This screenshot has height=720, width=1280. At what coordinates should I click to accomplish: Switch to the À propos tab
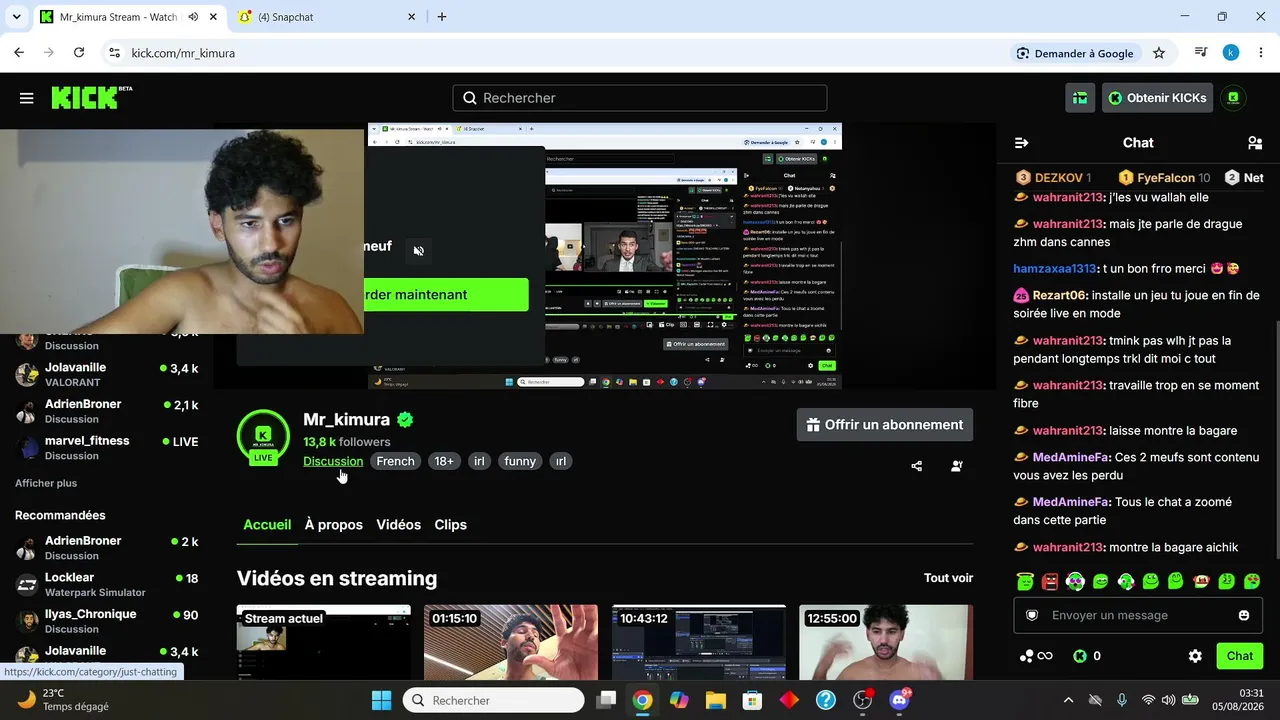point(334,525)
